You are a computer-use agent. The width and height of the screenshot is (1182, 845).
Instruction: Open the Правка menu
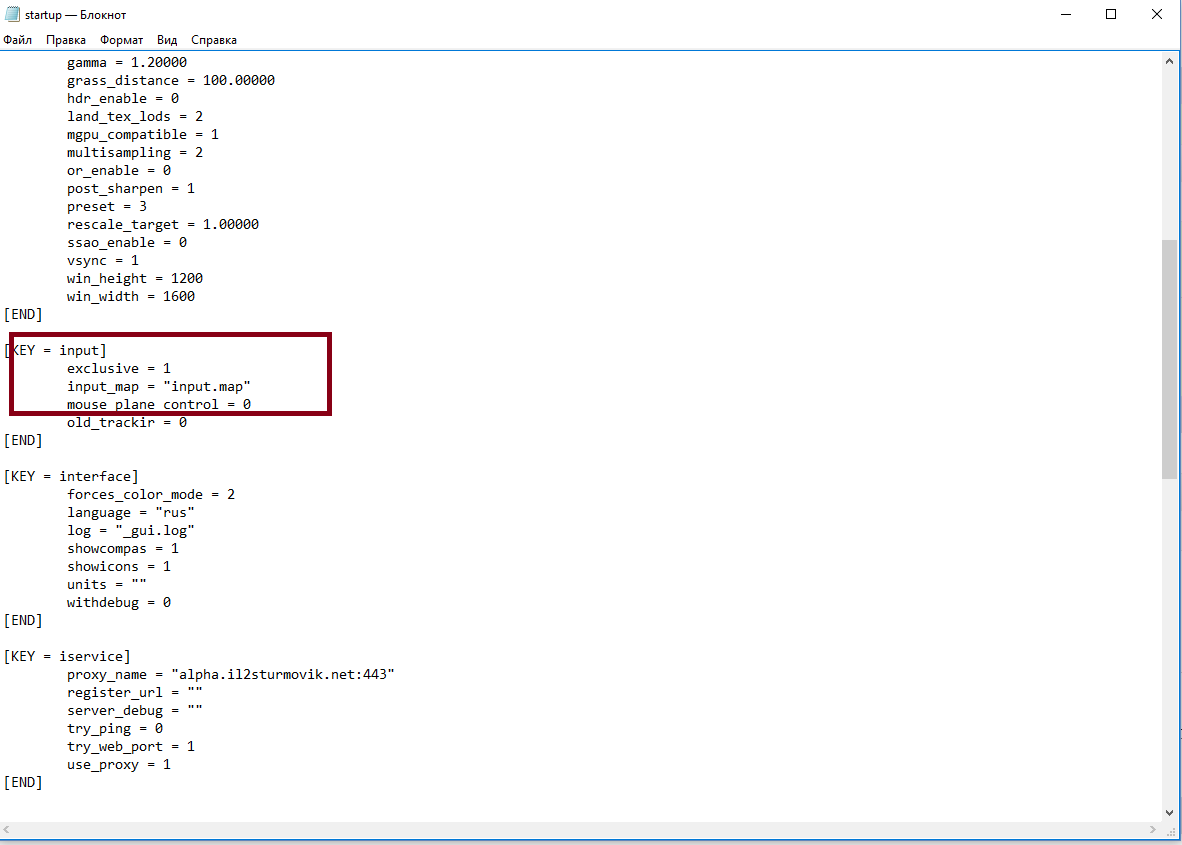66,40
